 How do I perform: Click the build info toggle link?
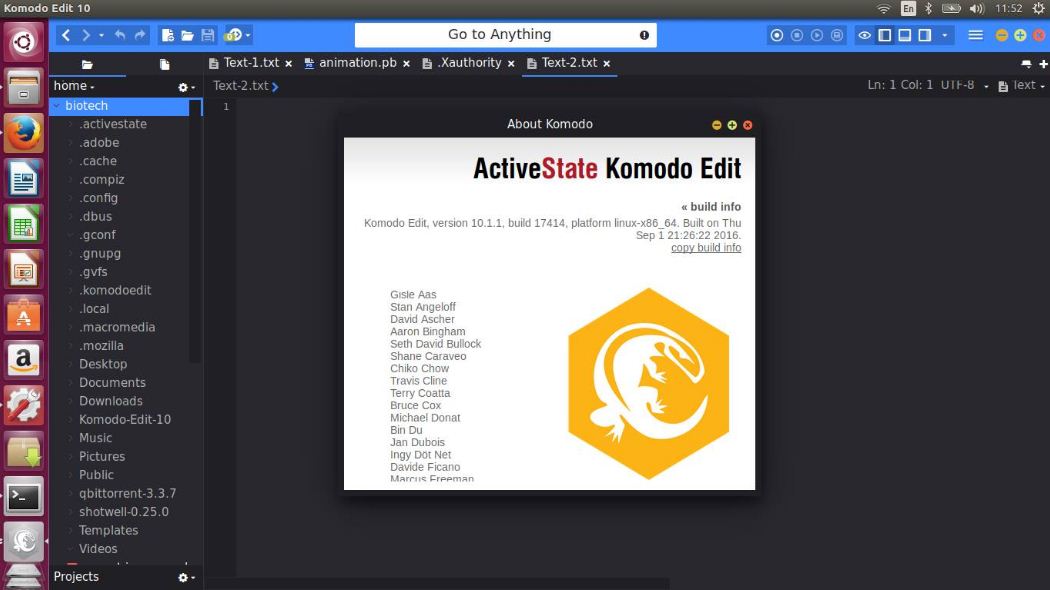[x=711, y=207]
